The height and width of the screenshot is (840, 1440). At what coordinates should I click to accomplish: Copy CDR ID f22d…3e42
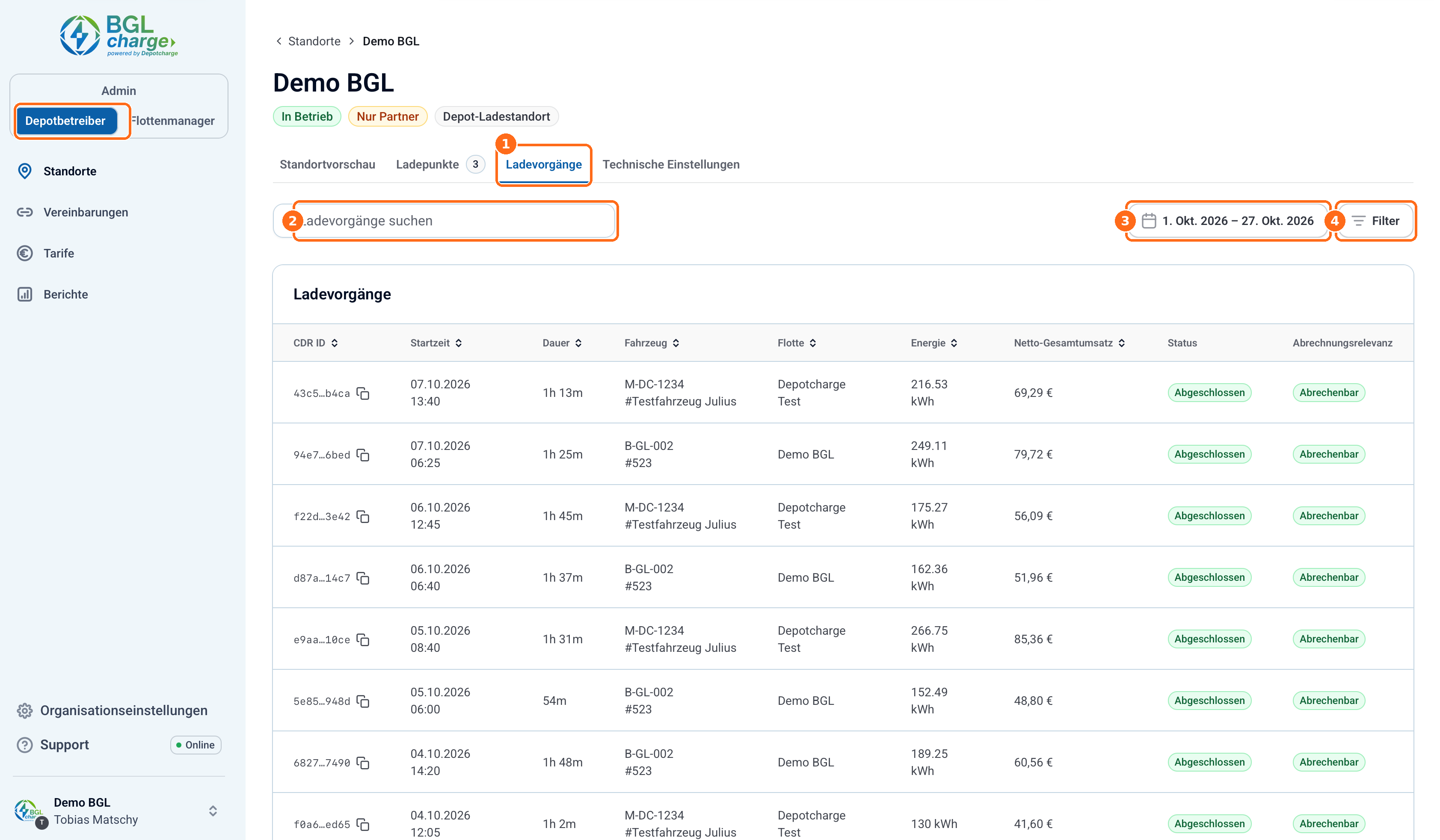(x=363, y=517)
